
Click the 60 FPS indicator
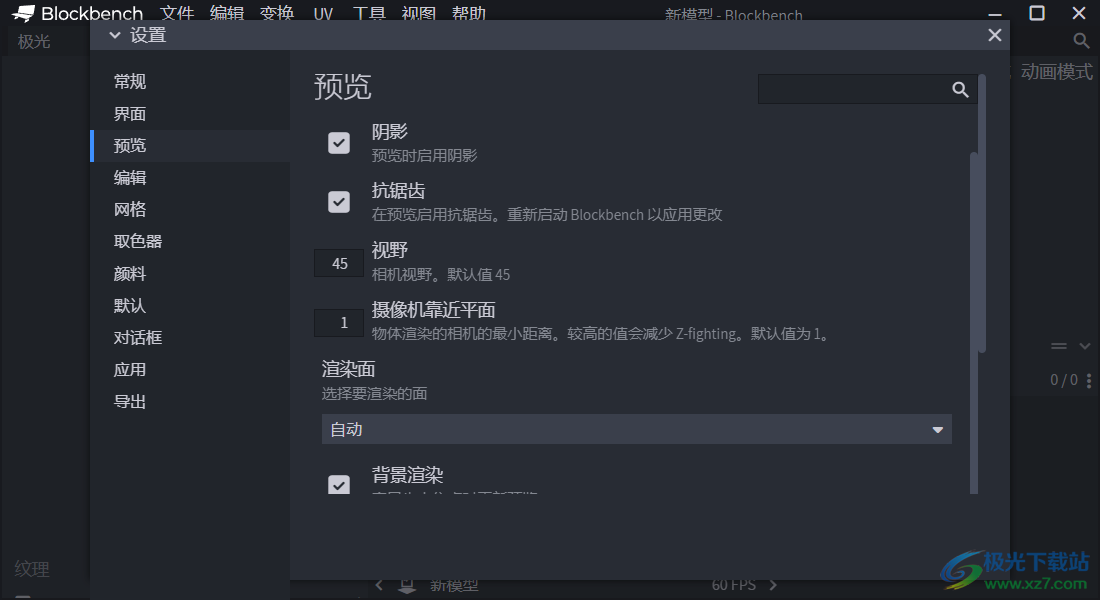[x=733, y=585]
